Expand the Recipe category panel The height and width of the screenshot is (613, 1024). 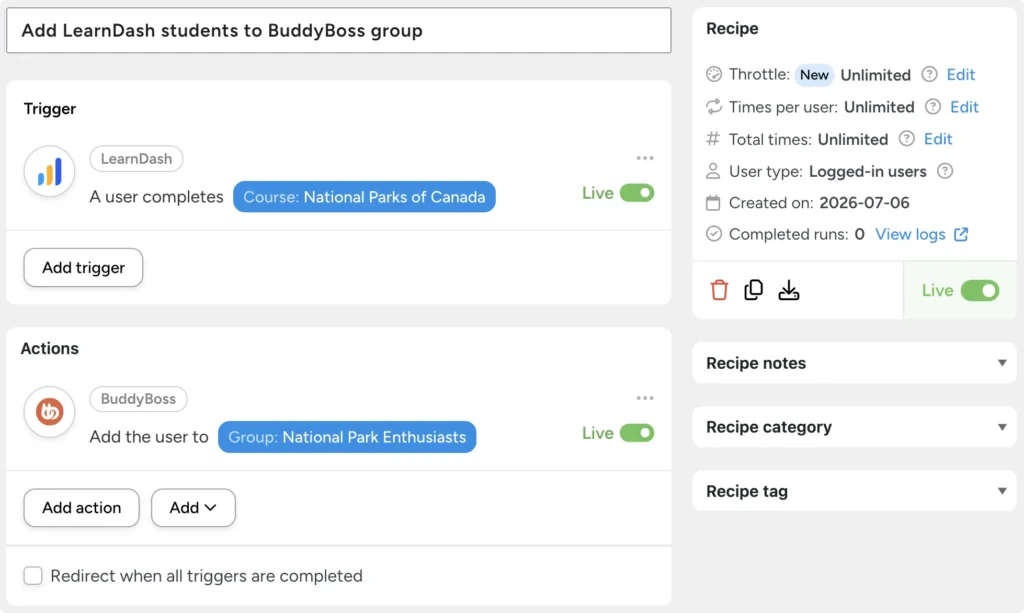point(854,427)
